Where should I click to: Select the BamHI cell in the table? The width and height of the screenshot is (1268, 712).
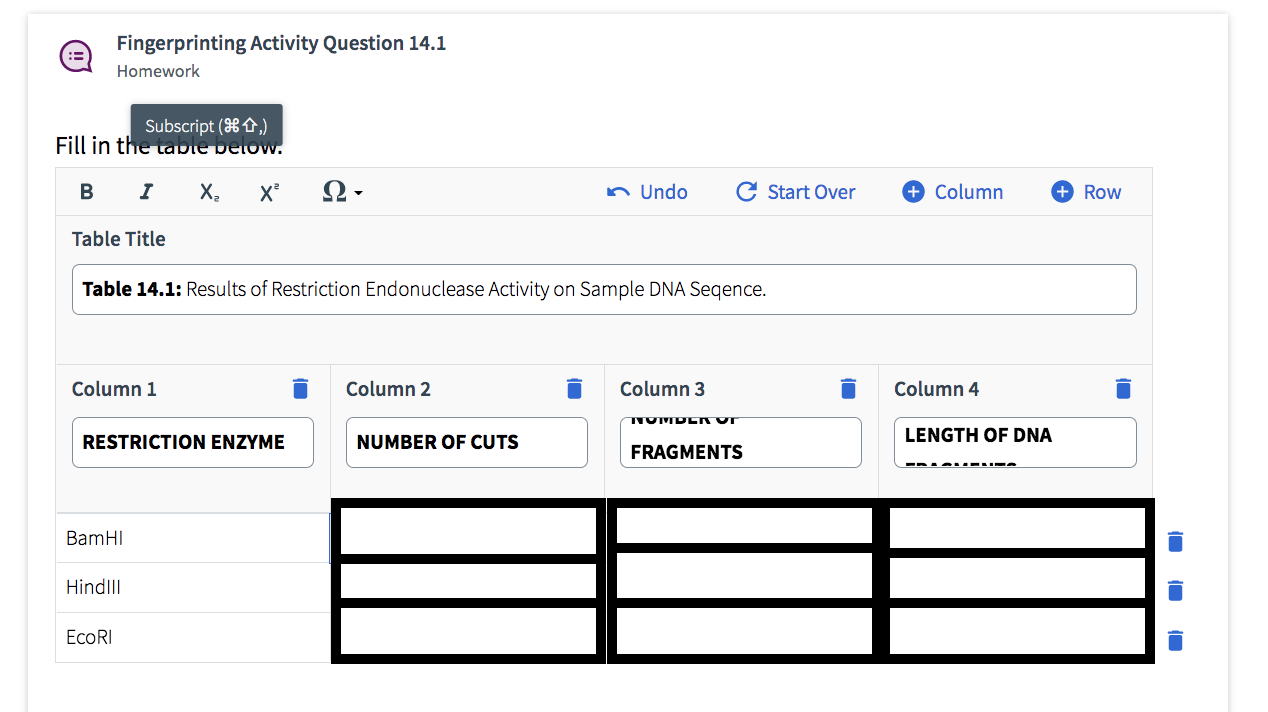pyautogui.click(x=192, y=537)
